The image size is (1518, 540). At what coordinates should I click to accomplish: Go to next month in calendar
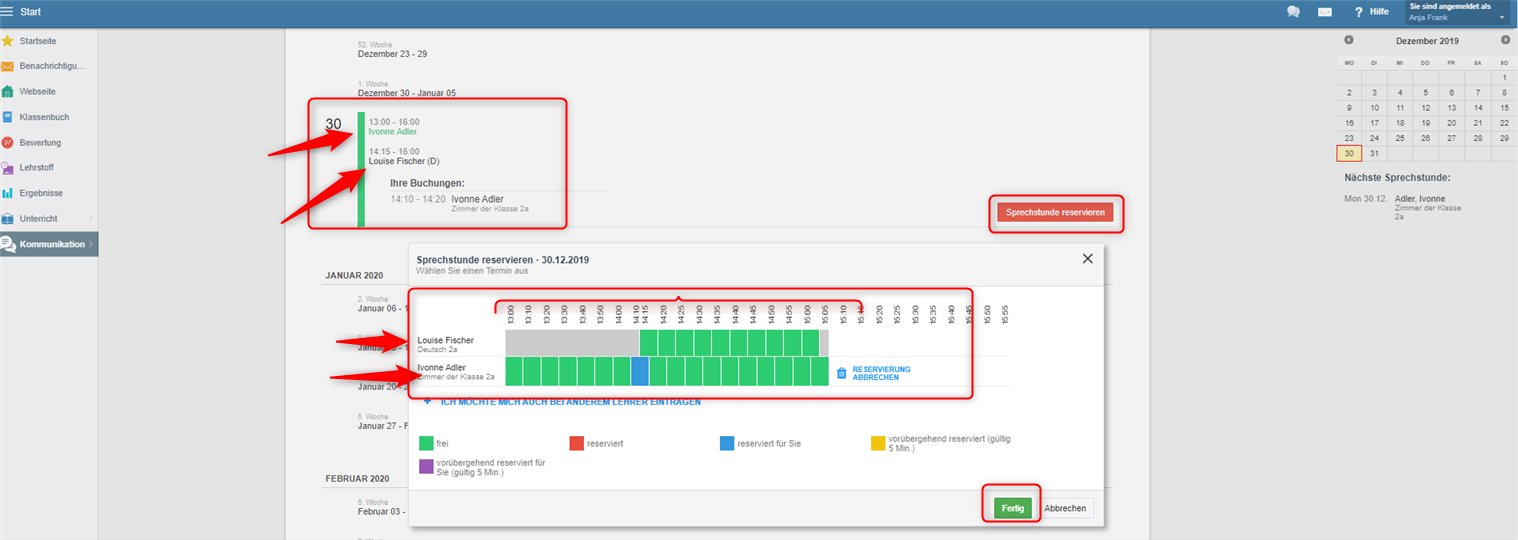click(1505, 40)
